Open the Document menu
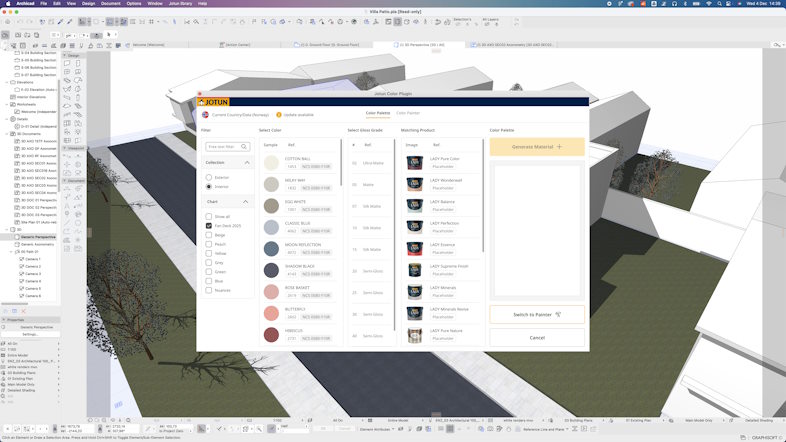Viewport: 786px width, 442px height. pyautogui.click(x=110, y=4)
